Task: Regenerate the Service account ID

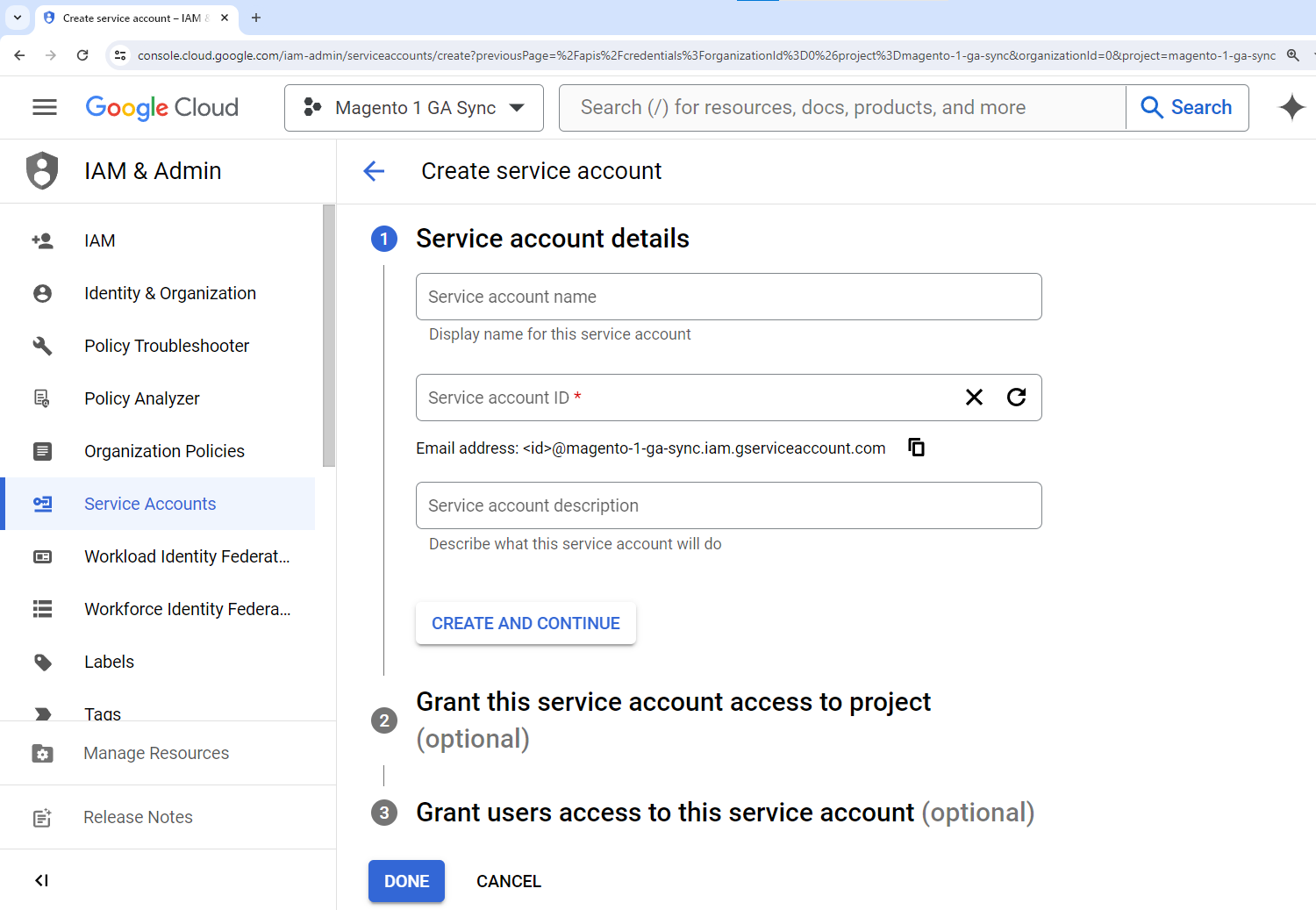Action: [1016, 398]
